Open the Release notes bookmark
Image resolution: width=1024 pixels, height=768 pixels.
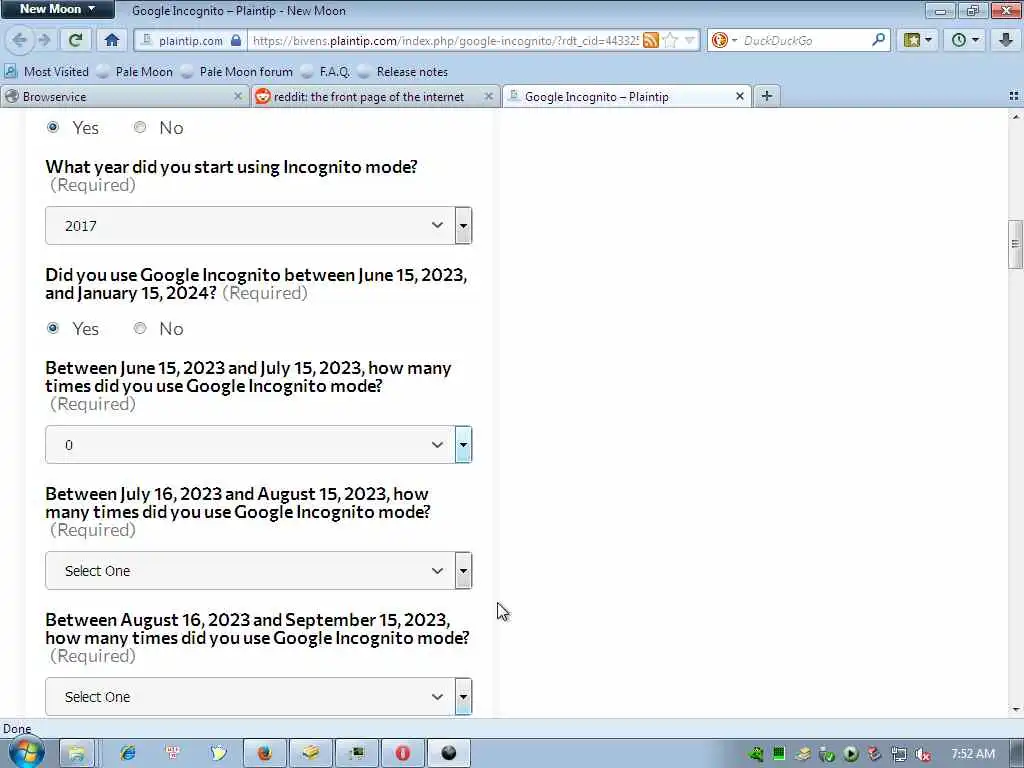(403, 72)
